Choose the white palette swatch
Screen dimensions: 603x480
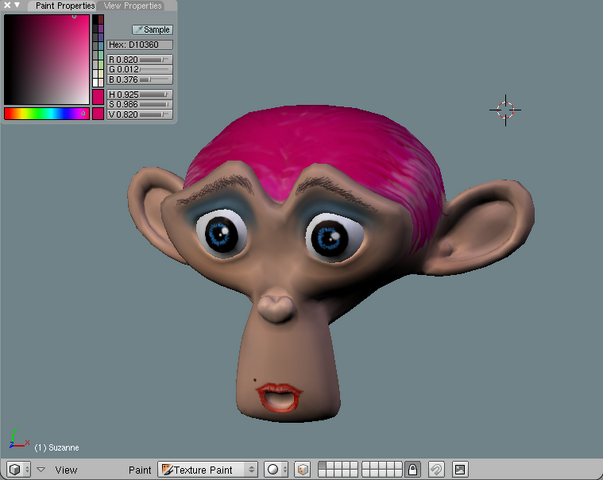tap(95, 81)
